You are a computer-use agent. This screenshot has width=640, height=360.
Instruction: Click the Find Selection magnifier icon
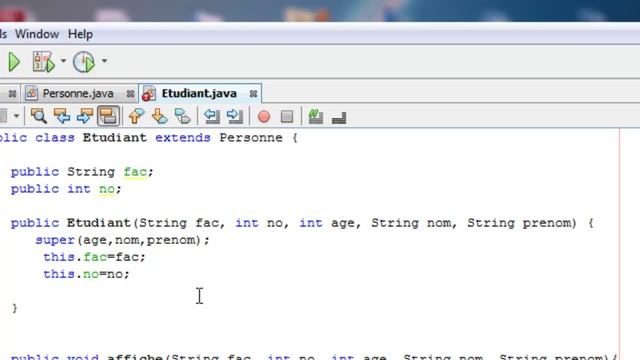39,116
